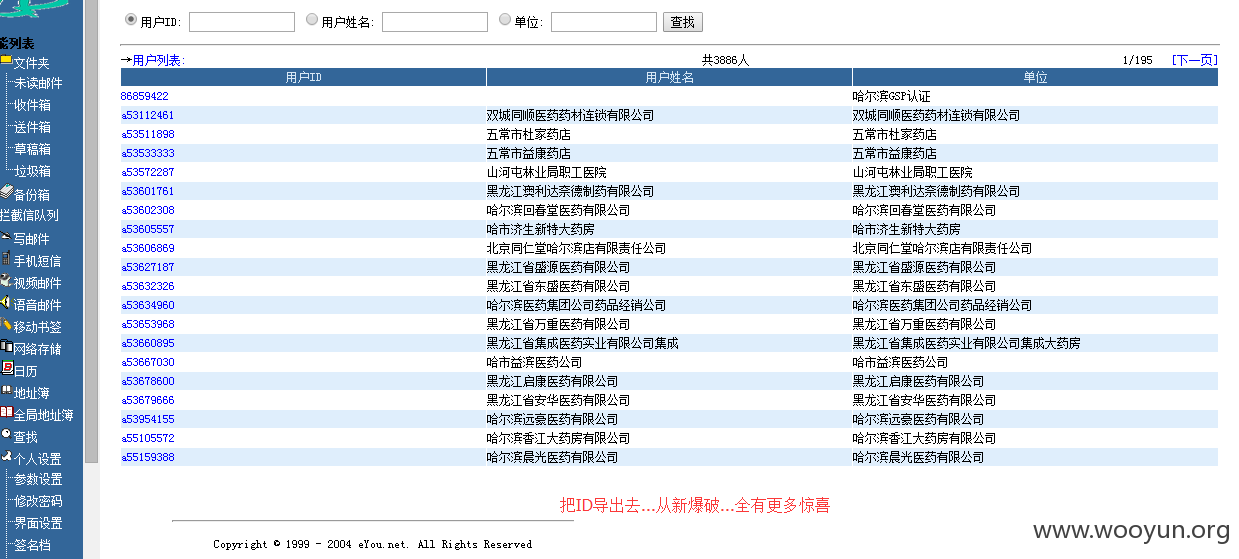This screenshot has width=1239, height=559.
Task: Click the 写邮件 compose icon
Action: [x=6, y=238]
